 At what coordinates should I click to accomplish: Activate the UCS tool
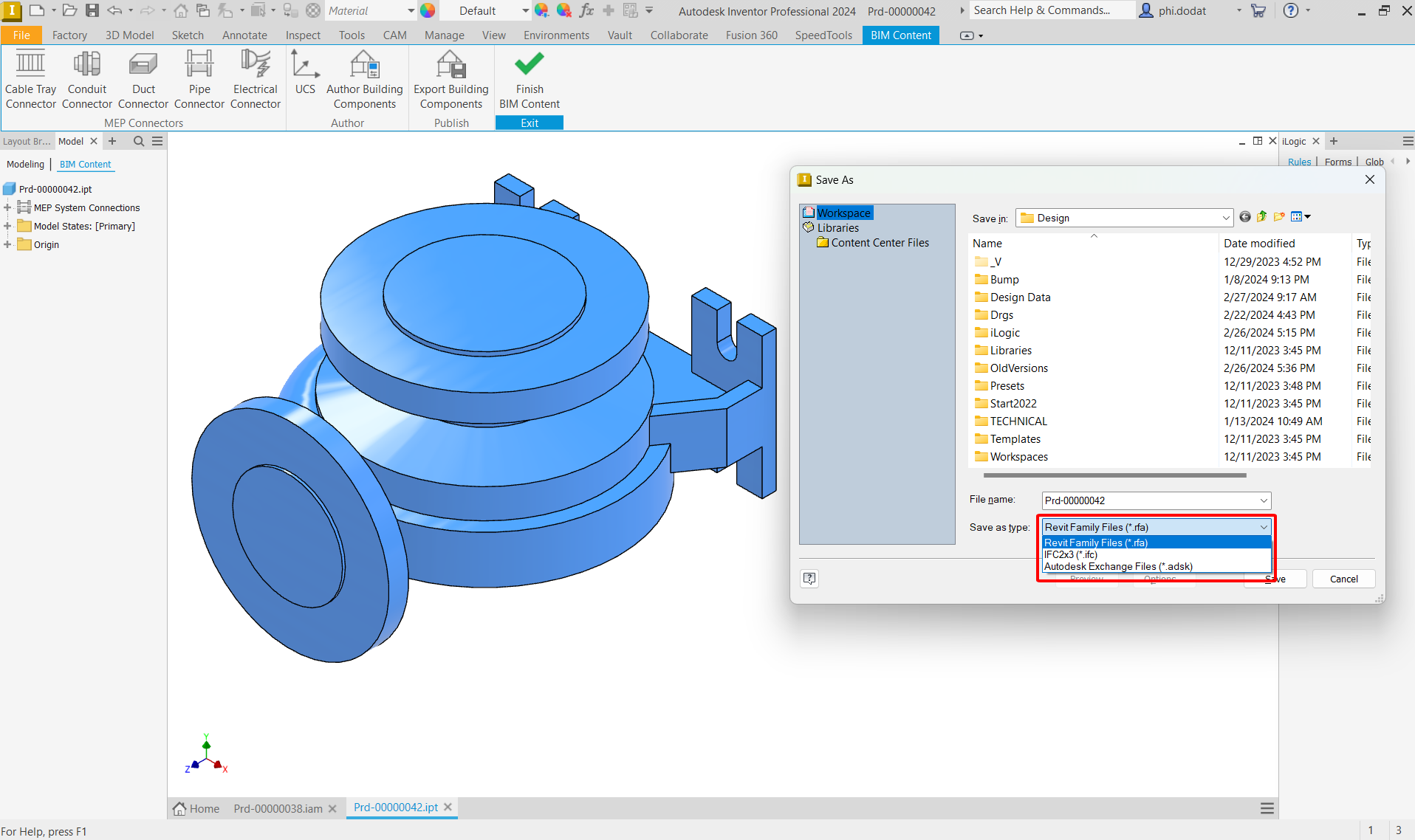305,72
